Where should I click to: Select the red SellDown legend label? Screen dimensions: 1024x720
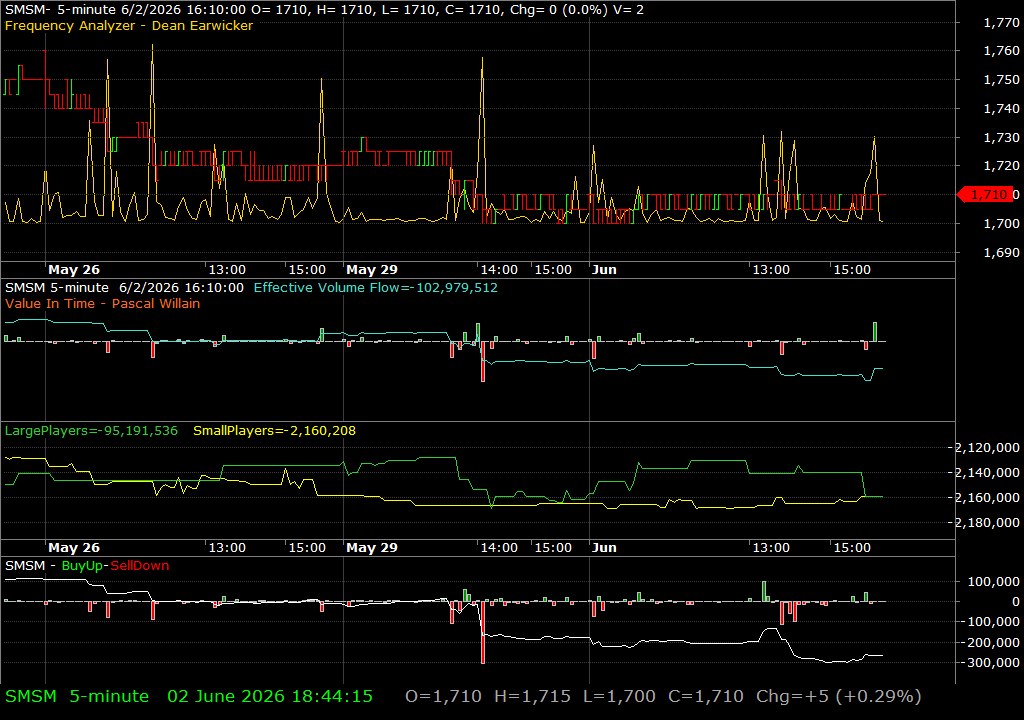coord(140,565)
